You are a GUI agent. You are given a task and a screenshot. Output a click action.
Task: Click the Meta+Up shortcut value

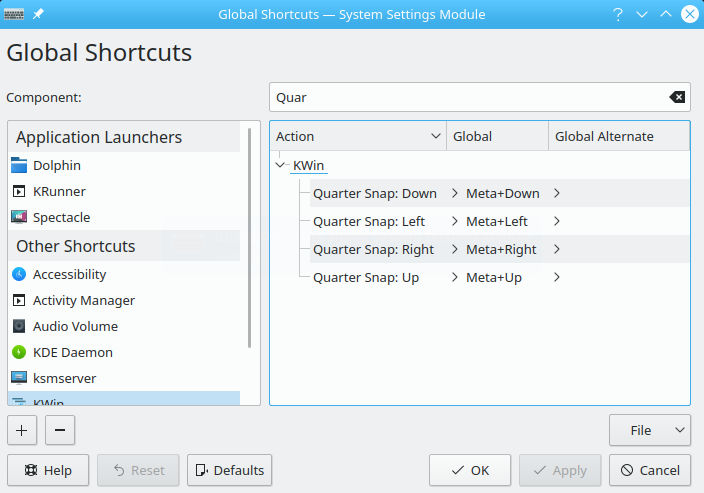coord(494,277)
